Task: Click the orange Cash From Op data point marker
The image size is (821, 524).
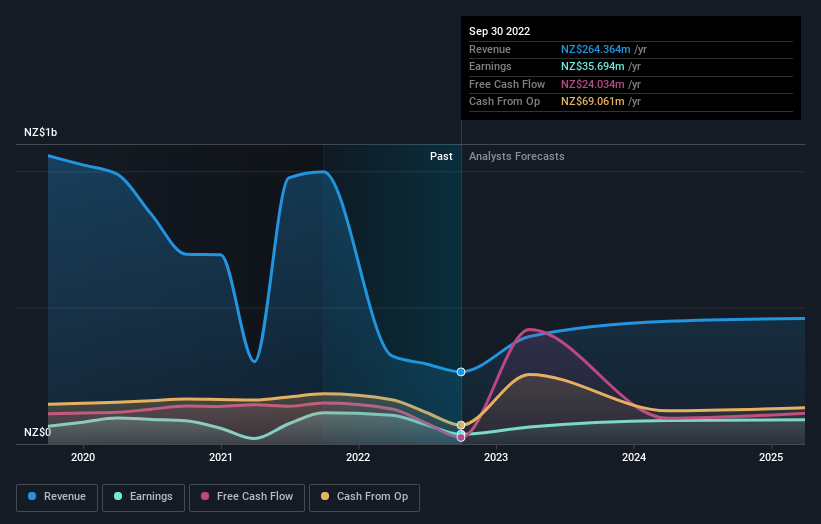Action: click(x=461, y=425)
